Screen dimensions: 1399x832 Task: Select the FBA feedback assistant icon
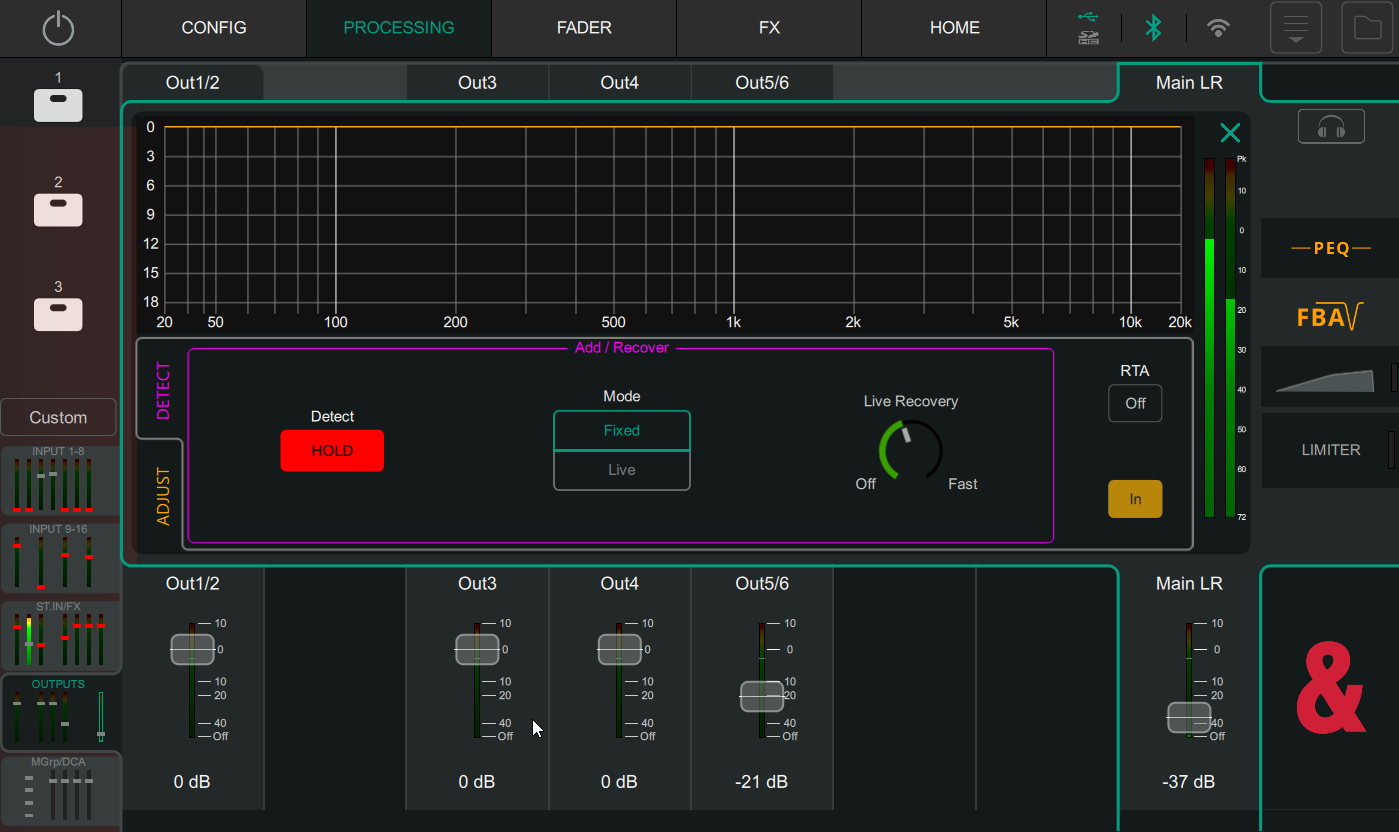[1329, 317]
